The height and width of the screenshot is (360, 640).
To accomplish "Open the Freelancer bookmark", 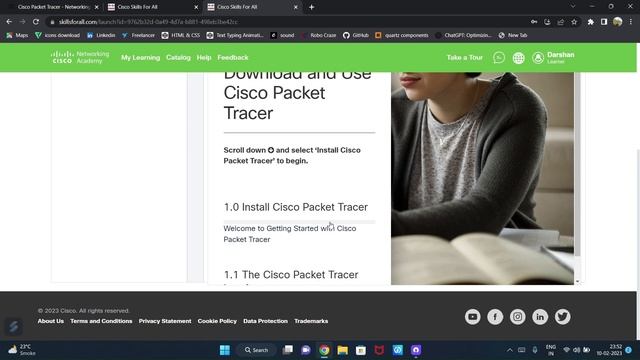I will [x=138, y=36].
